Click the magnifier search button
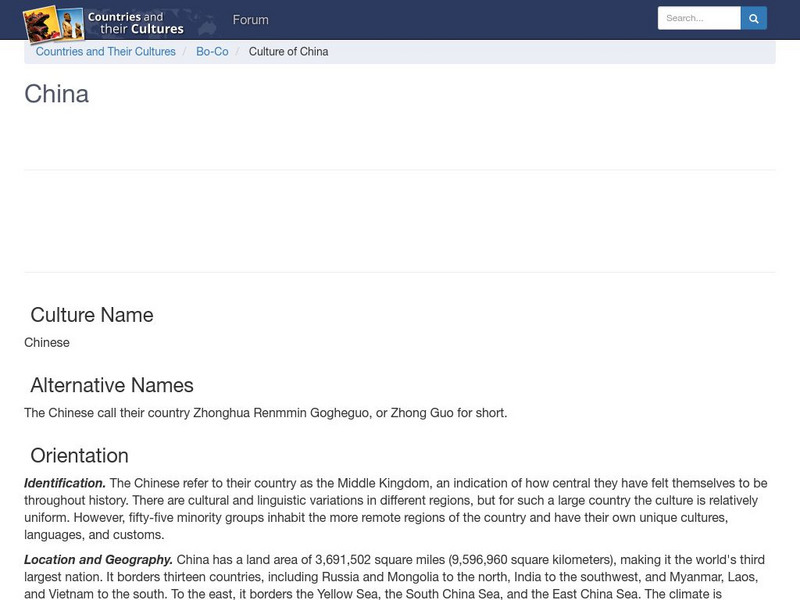The width and height of the screenshot is (800, 600). click(x=754, y=18)
